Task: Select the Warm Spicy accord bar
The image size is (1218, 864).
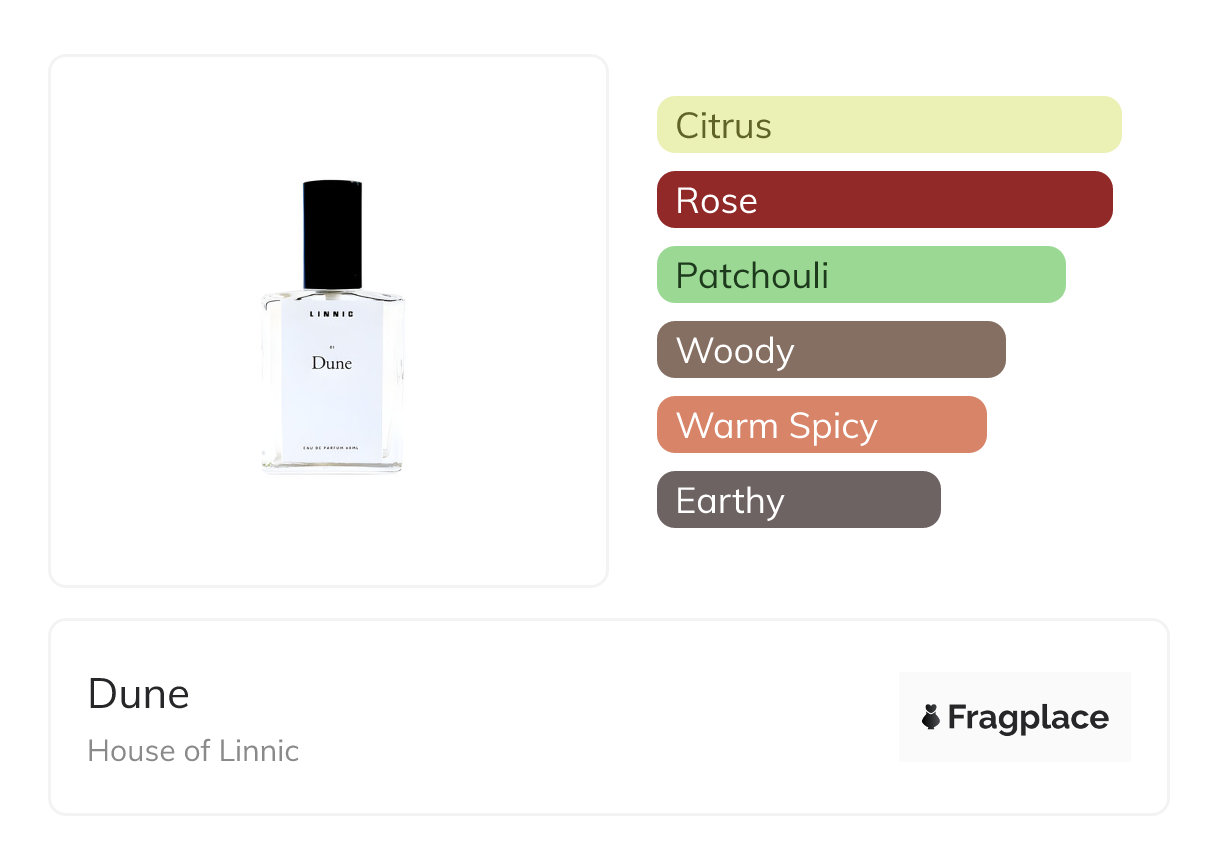Action: pos(822,425)
